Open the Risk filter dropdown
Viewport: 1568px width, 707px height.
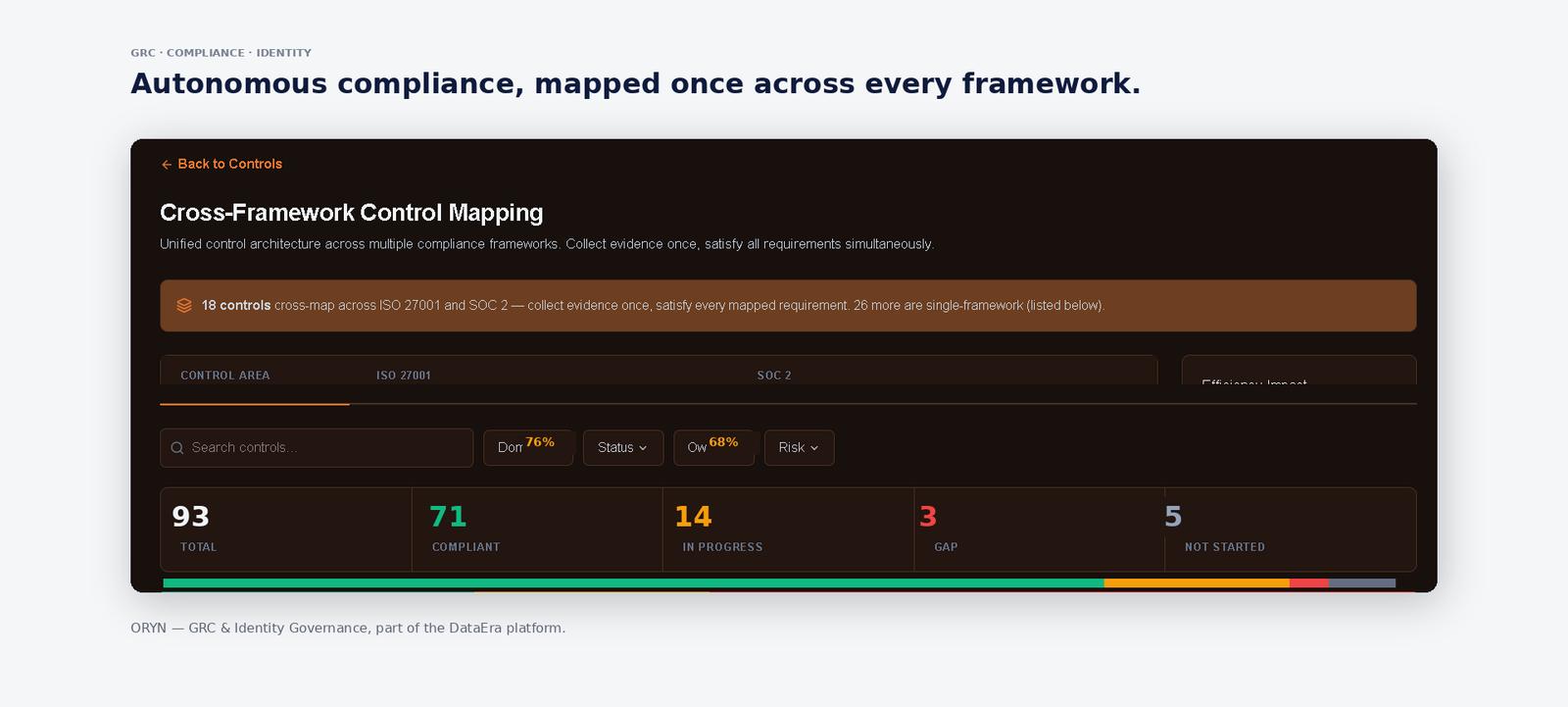click(x=799, y=447)
